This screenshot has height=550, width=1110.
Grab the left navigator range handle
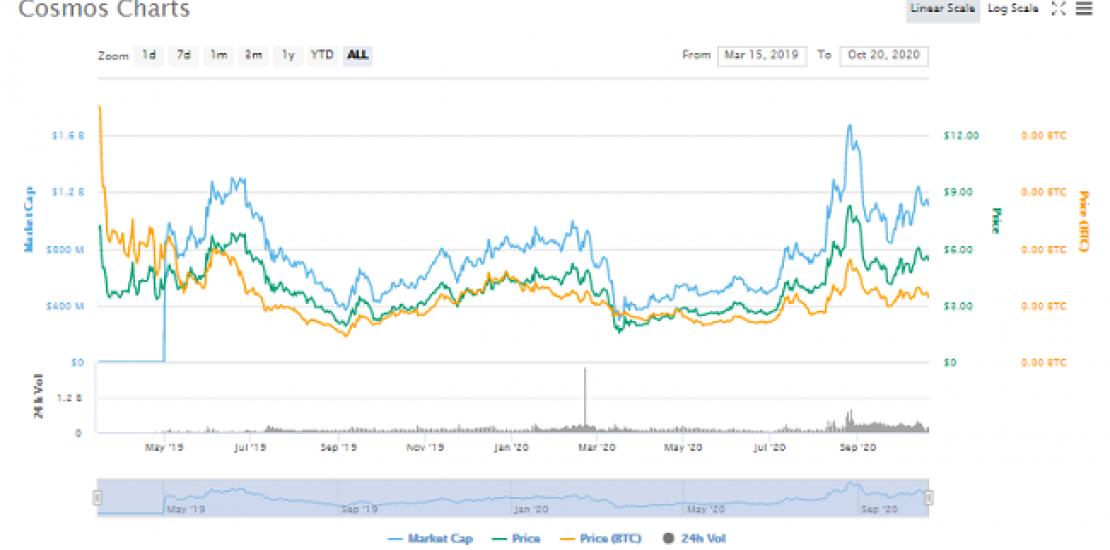coord(98,497)
